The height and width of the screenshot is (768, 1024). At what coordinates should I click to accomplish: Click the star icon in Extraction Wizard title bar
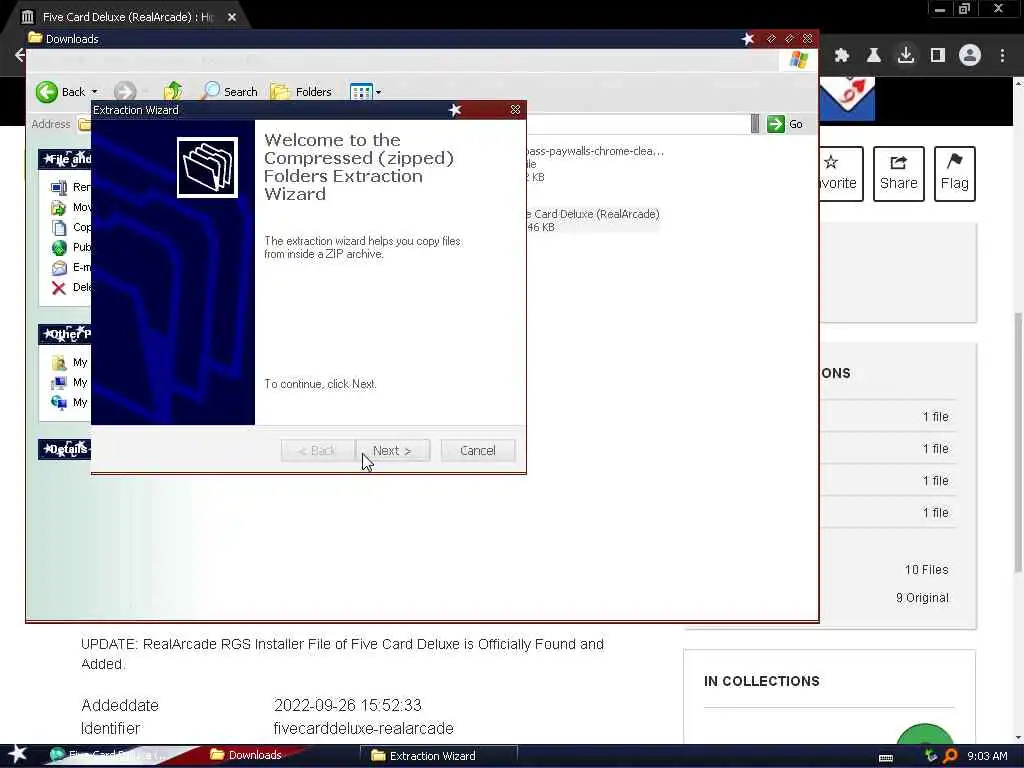click(455, 110)
